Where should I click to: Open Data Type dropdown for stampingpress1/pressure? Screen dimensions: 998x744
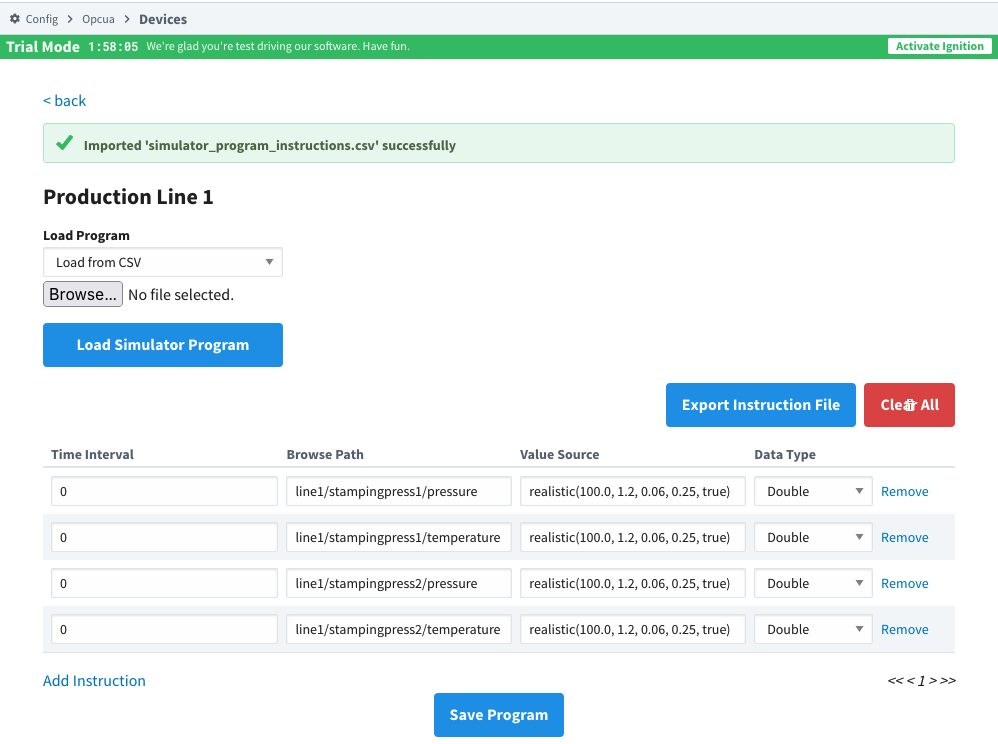click(x=813, y=491)
